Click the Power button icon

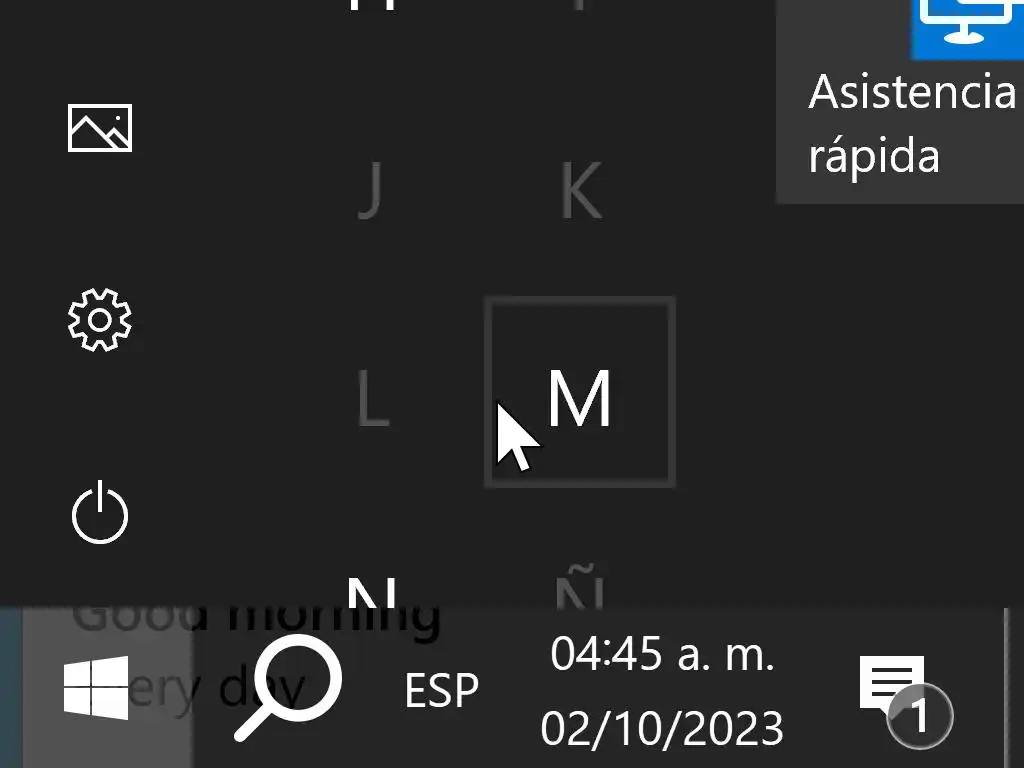[100, 513]
